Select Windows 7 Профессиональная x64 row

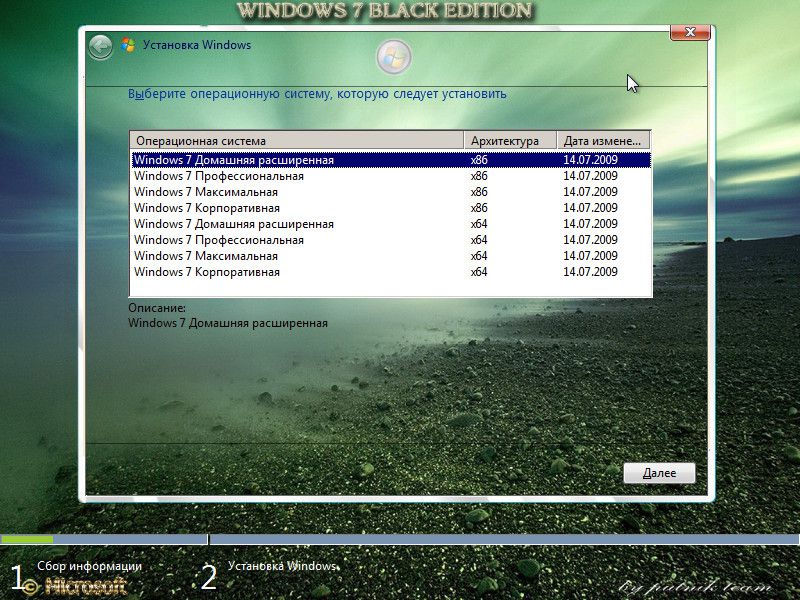click(x=391, y=240)
